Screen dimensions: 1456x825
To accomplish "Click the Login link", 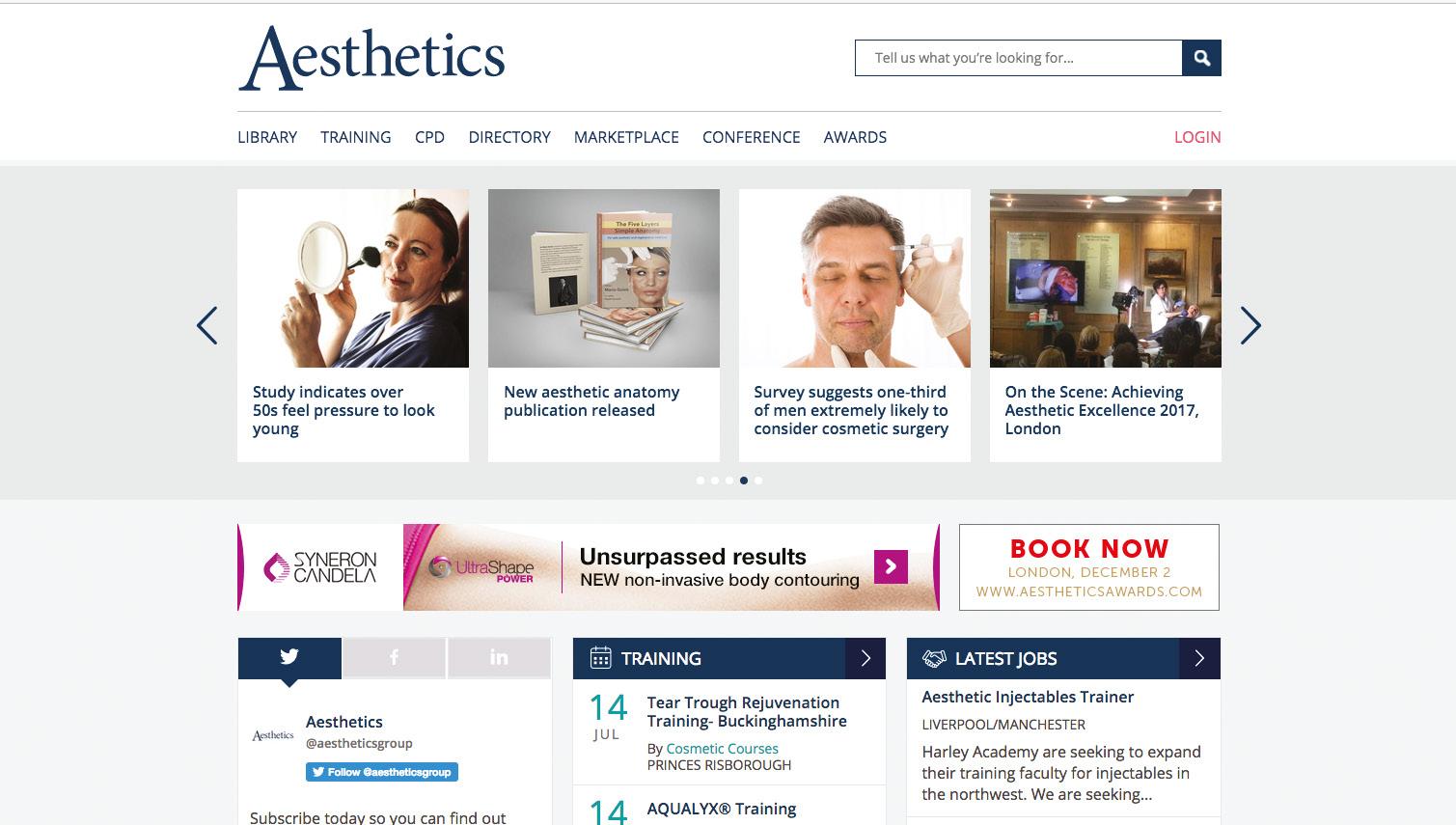I will (x=1197, y=137).
